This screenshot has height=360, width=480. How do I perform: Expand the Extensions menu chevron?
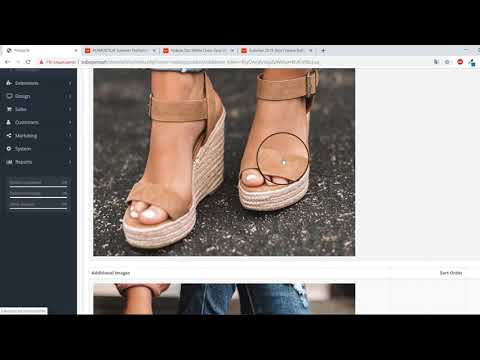[70, 83]
